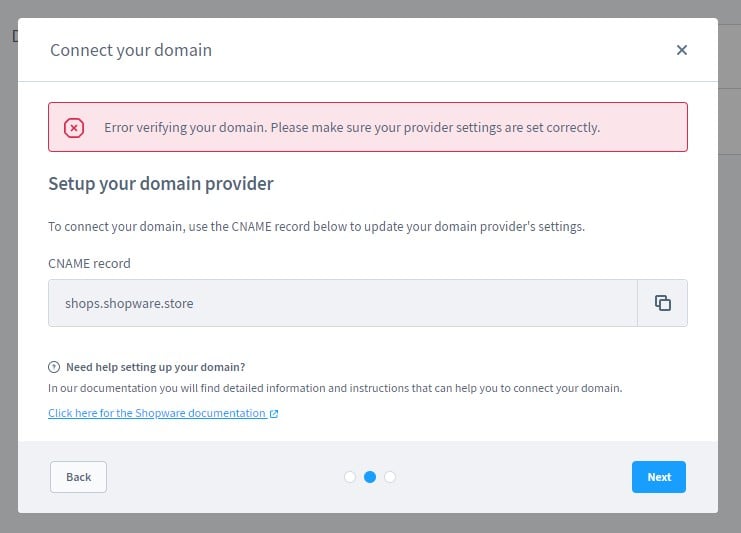Select the first step indicator dot
741x533 pixels.
point(350,477)
